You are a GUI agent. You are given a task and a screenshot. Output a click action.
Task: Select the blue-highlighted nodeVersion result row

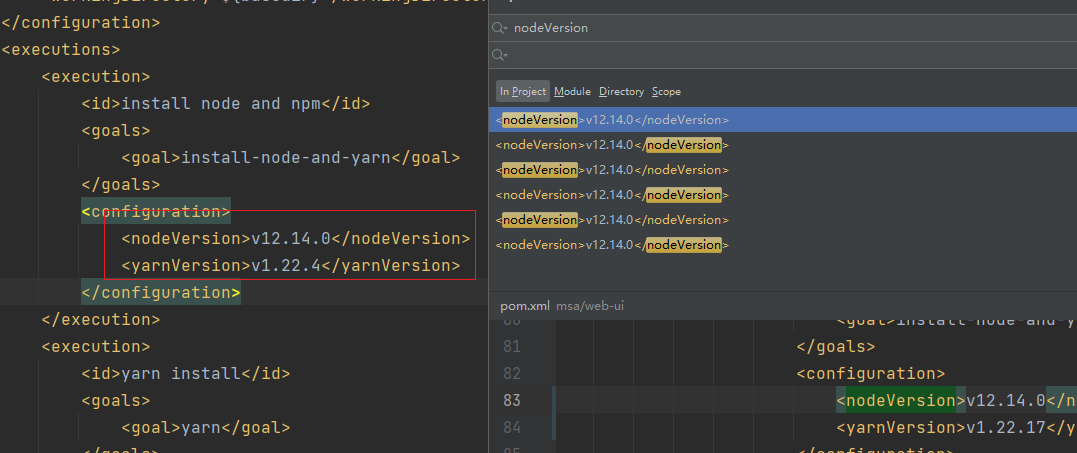[x=783, y=119]
